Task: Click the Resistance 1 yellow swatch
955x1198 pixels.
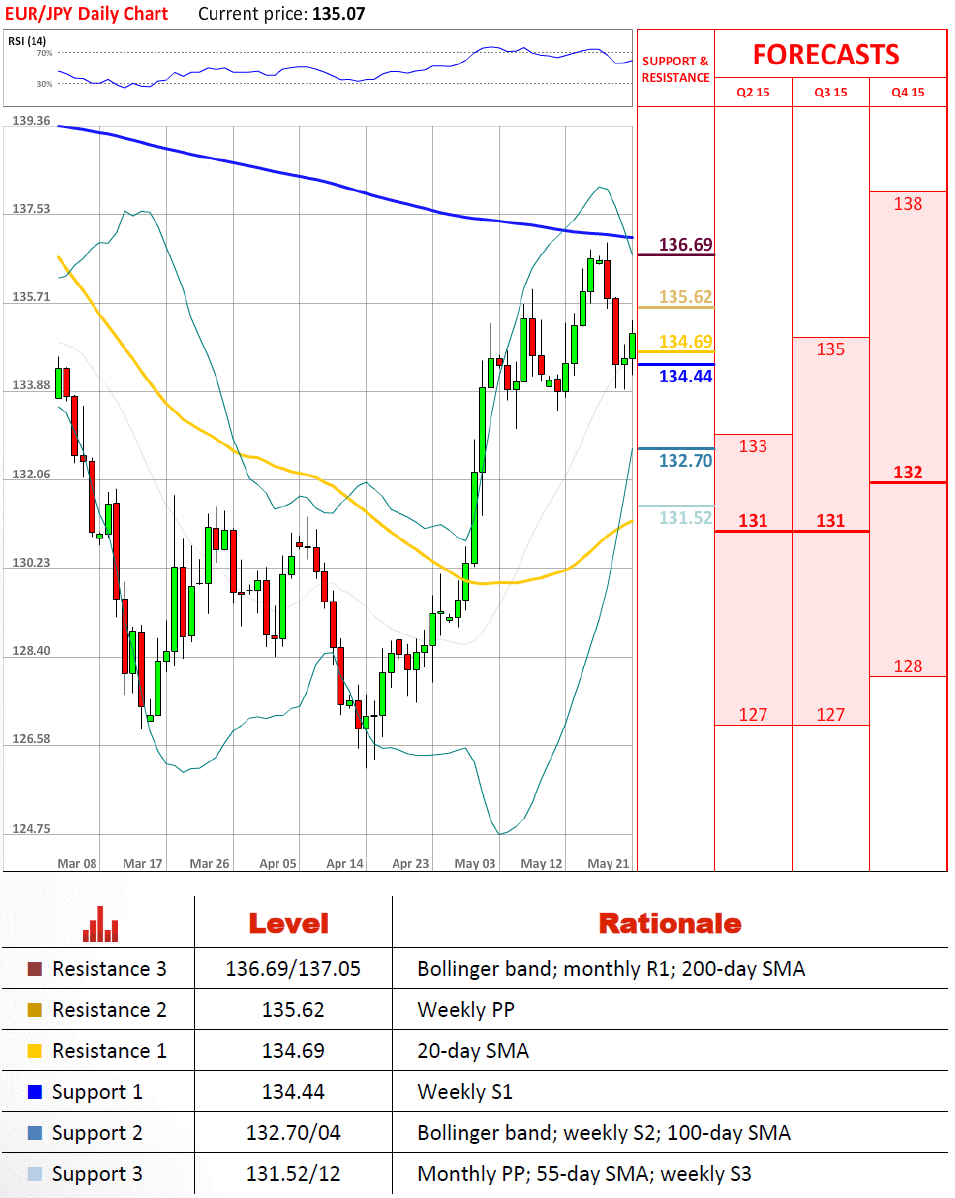Action: (x=34, y=1051)
